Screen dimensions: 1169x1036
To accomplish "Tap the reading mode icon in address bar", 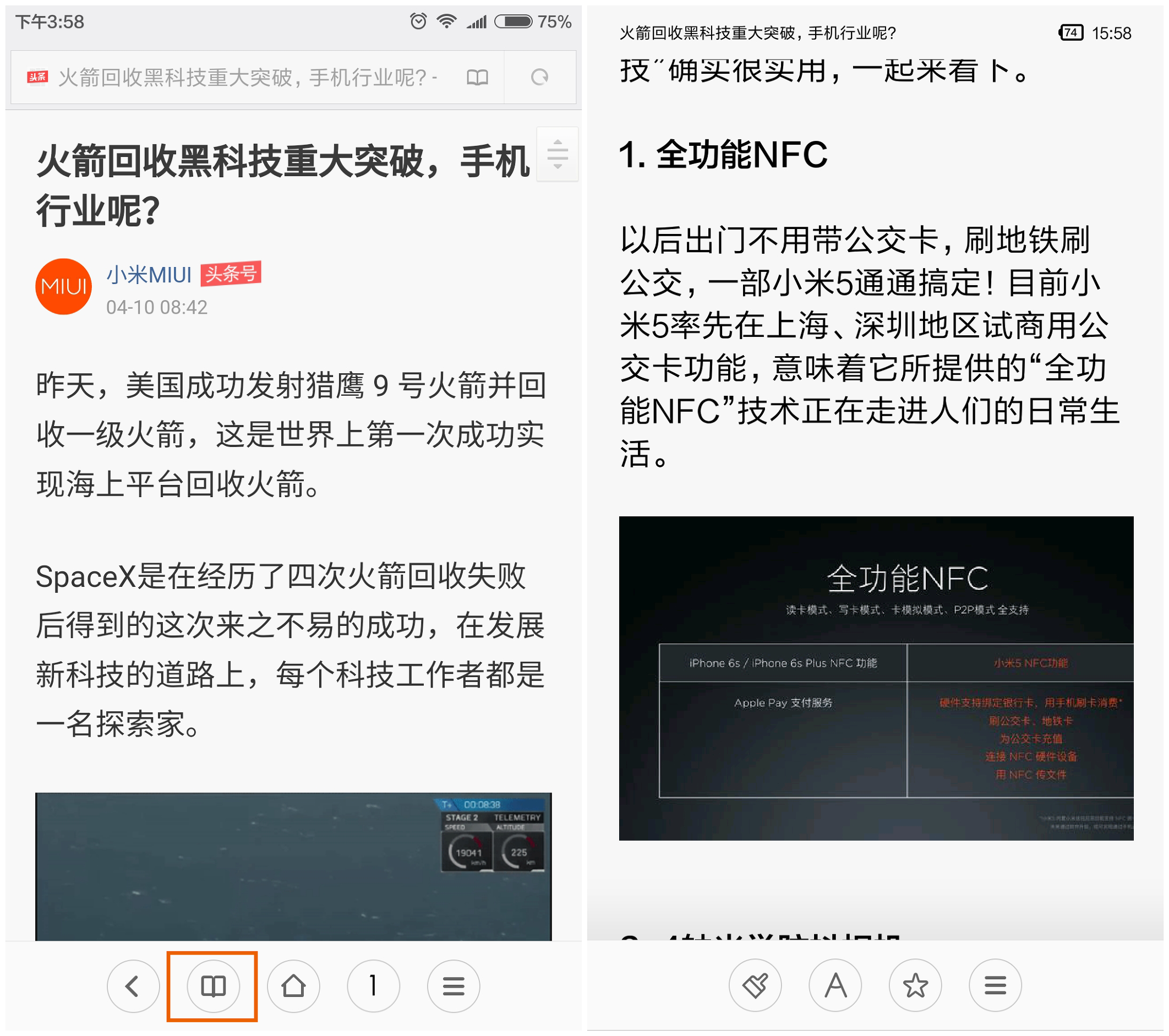I will [477, 77].
